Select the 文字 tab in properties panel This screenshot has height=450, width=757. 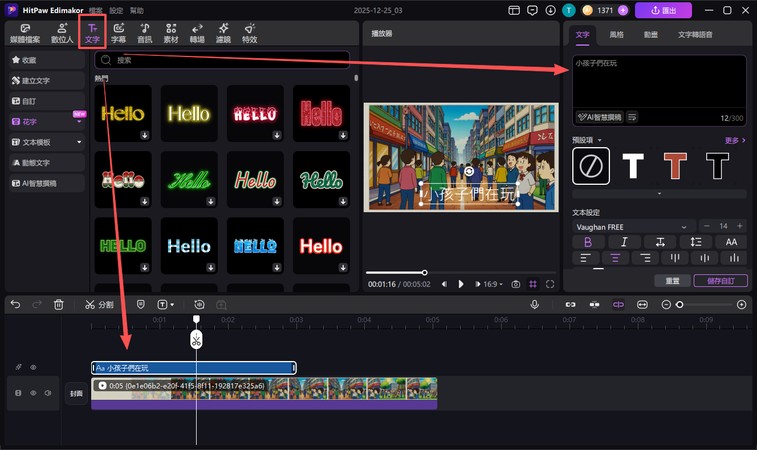(x=582, y=35)
